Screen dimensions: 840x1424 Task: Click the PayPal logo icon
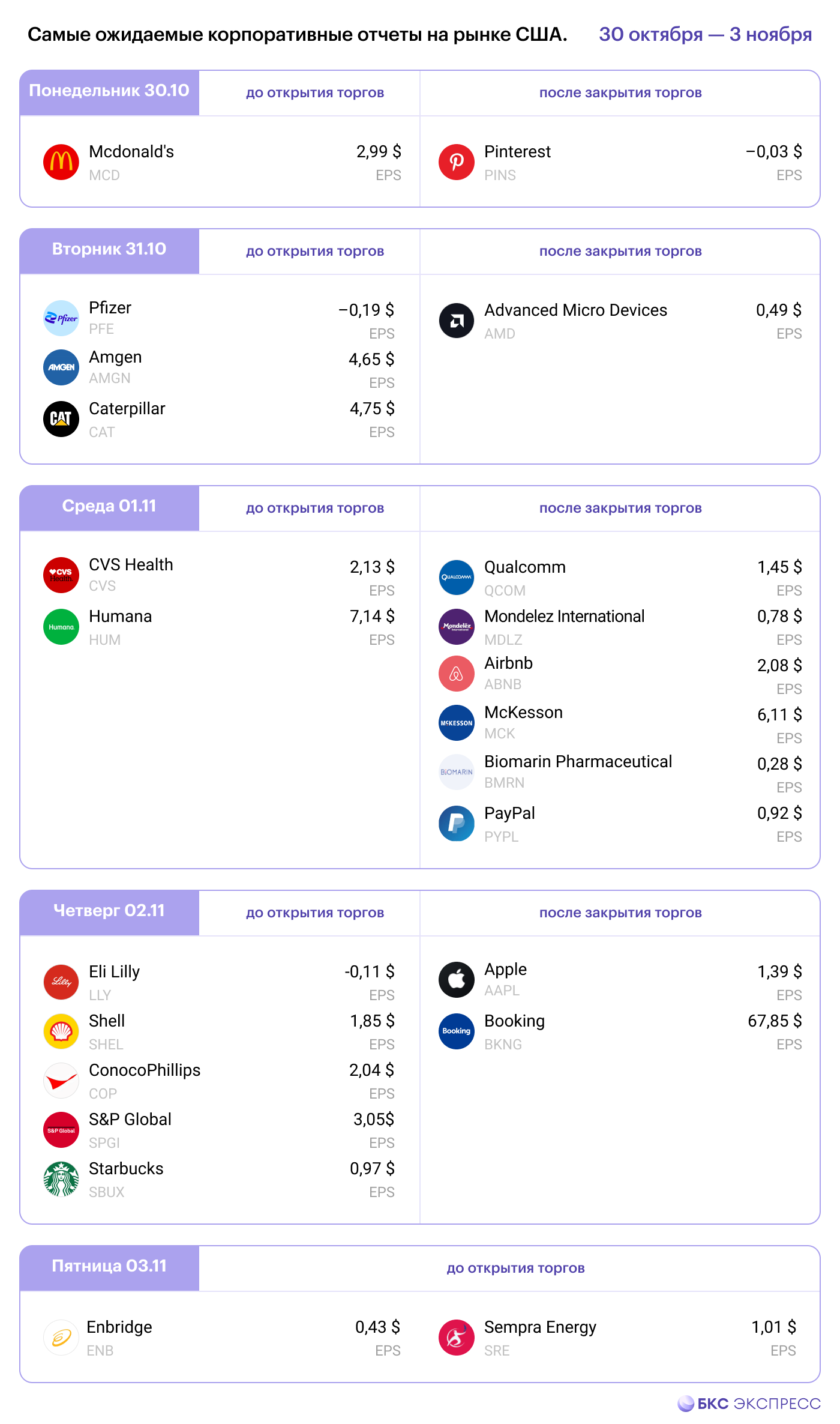(x=457, y=824)
